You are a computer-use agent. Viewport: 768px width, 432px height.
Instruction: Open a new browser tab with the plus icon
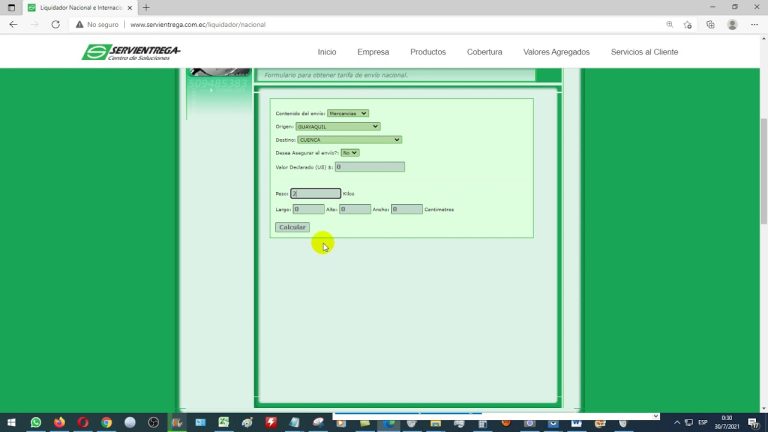point(146,7)
